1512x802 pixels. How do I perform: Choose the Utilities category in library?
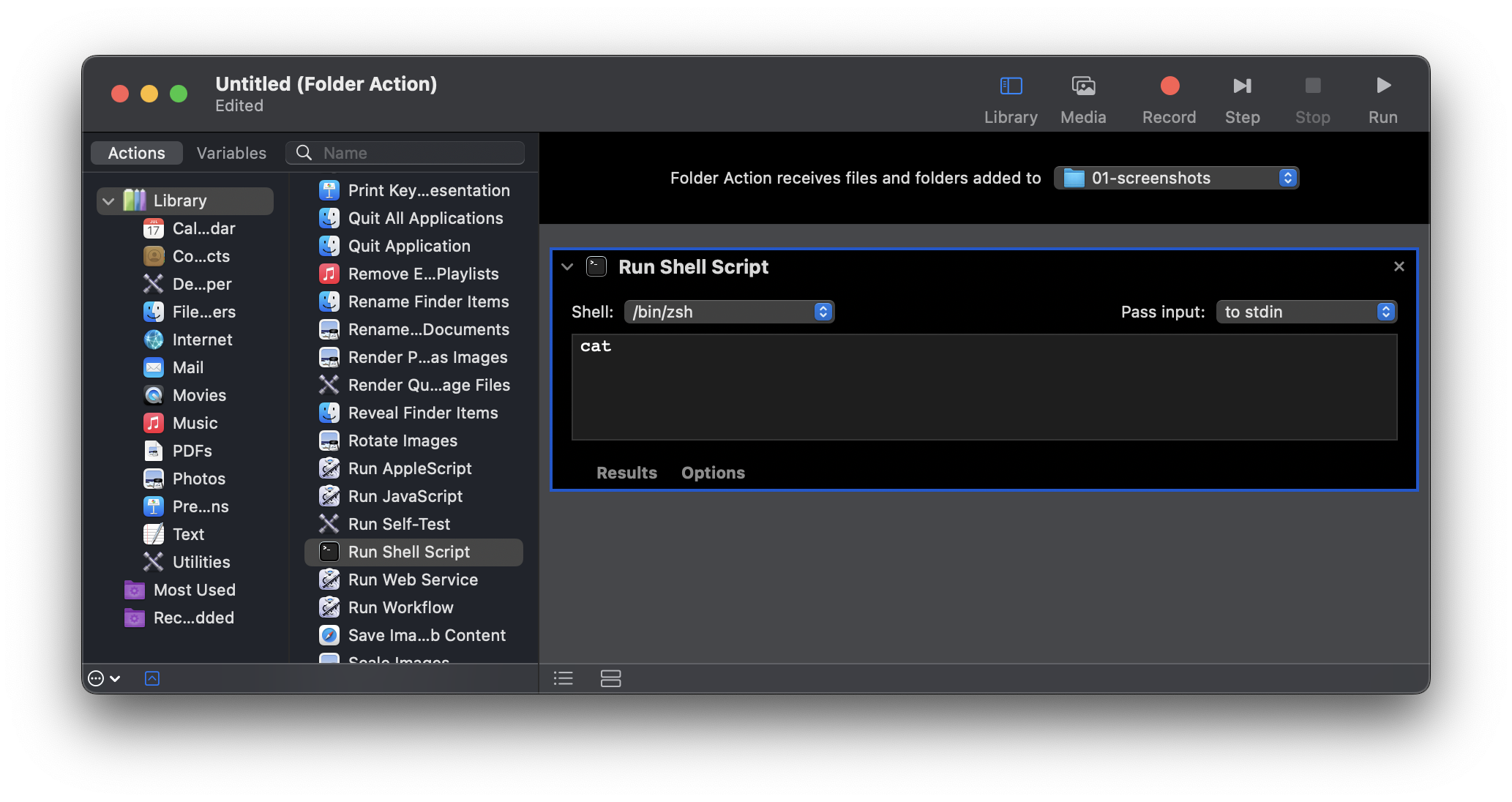(x=201, y=562)
